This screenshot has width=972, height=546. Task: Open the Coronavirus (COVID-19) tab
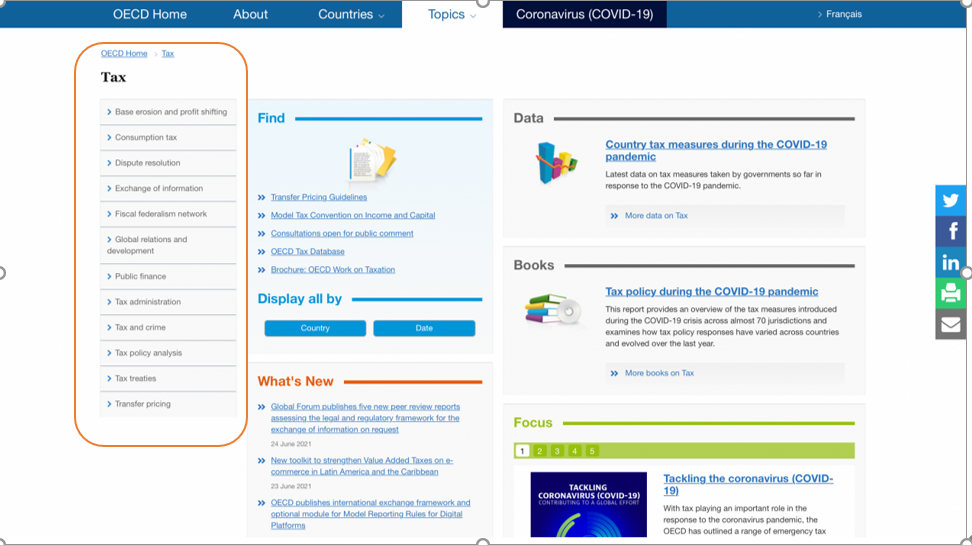[x=585, y=14]
